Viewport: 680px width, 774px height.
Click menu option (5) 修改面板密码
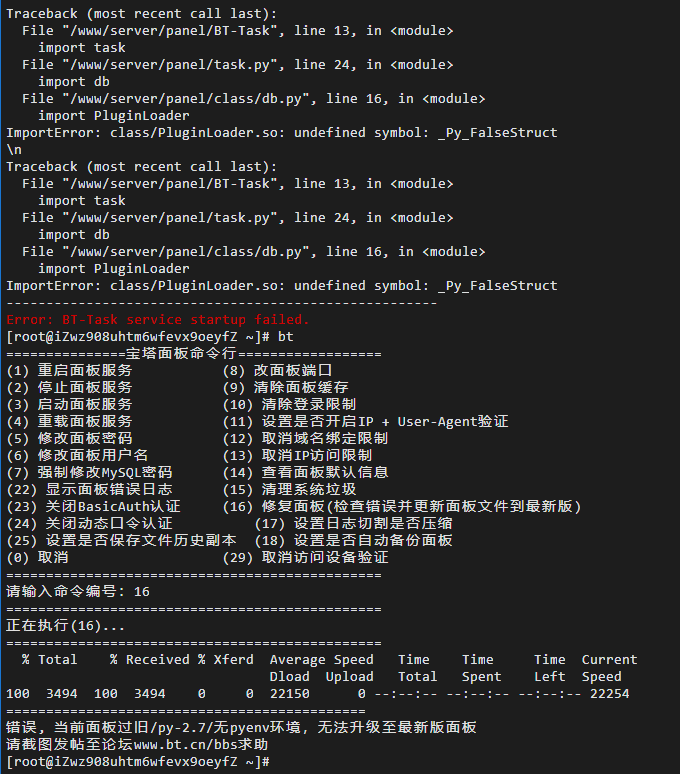click(x=70, y=438)
